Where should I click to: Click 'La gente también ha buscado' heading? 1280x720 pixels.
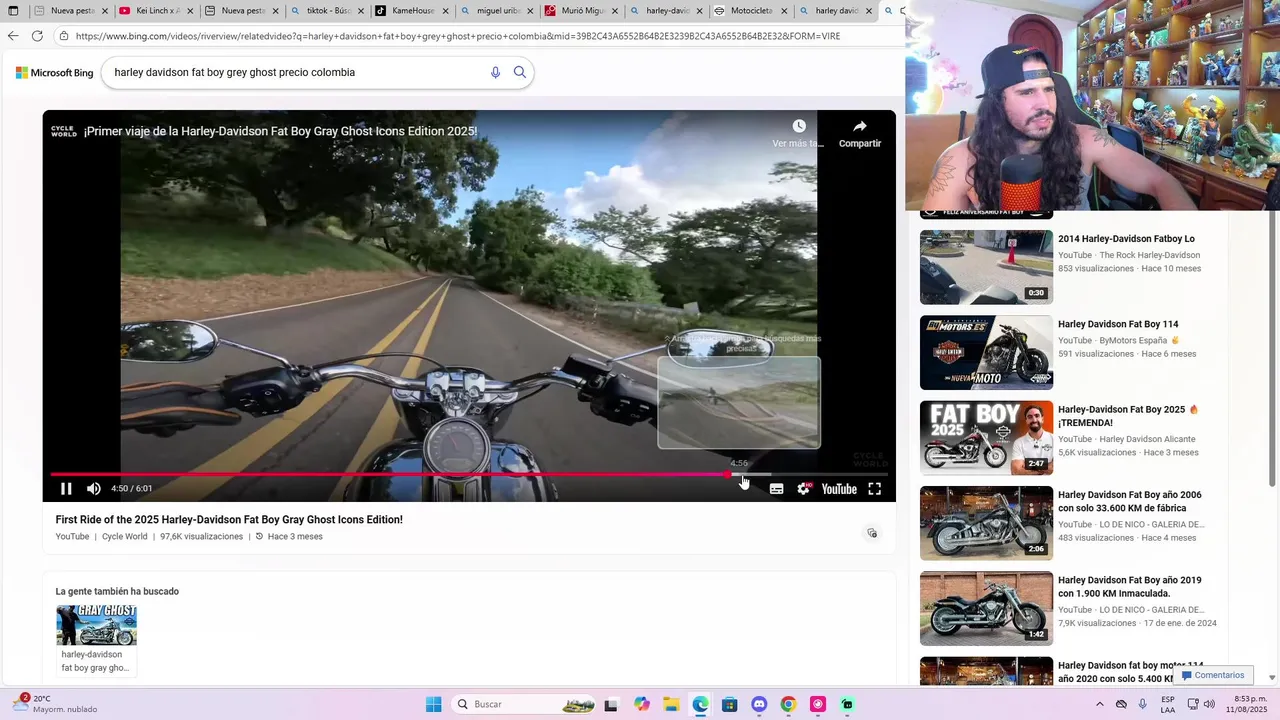pyautogui.click(x=117, y=592)
